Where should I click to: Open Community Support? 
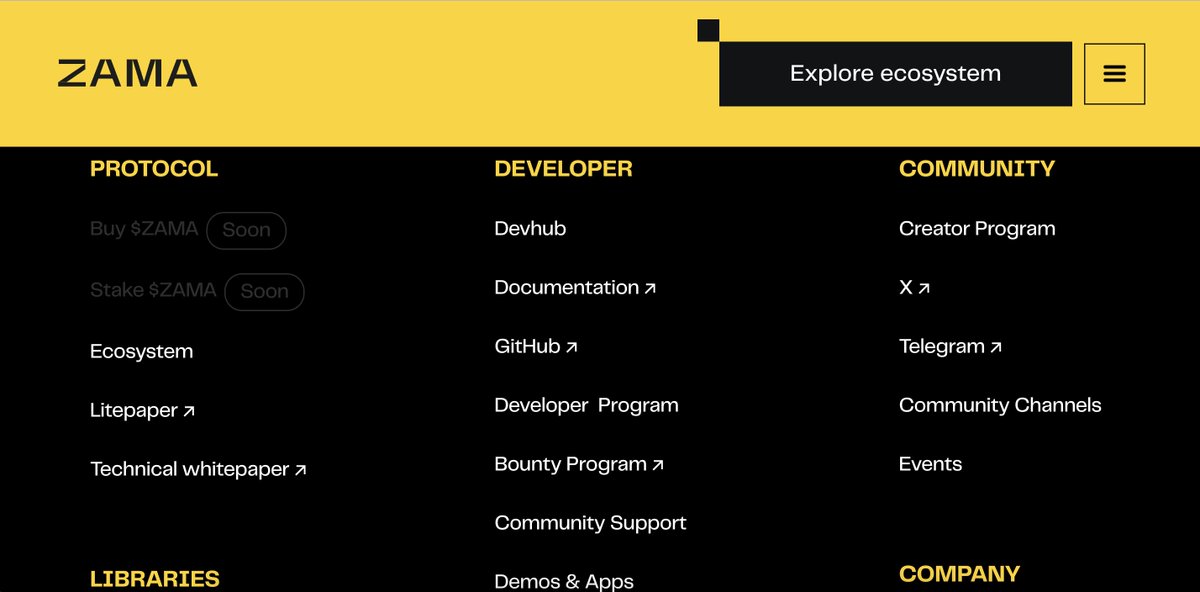590,523
